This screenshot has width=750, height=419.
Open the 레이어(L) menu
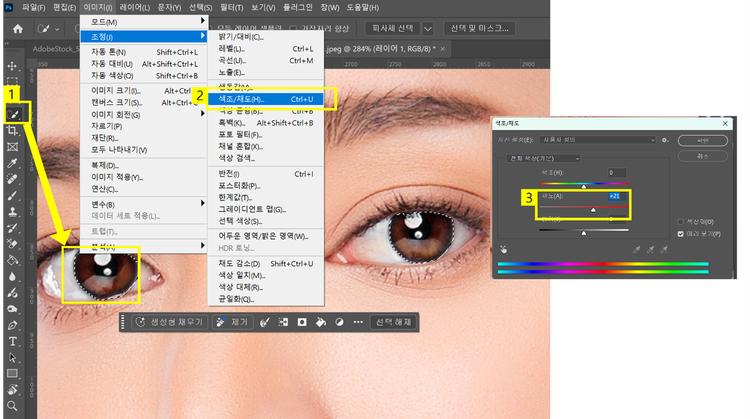(134, 8)
